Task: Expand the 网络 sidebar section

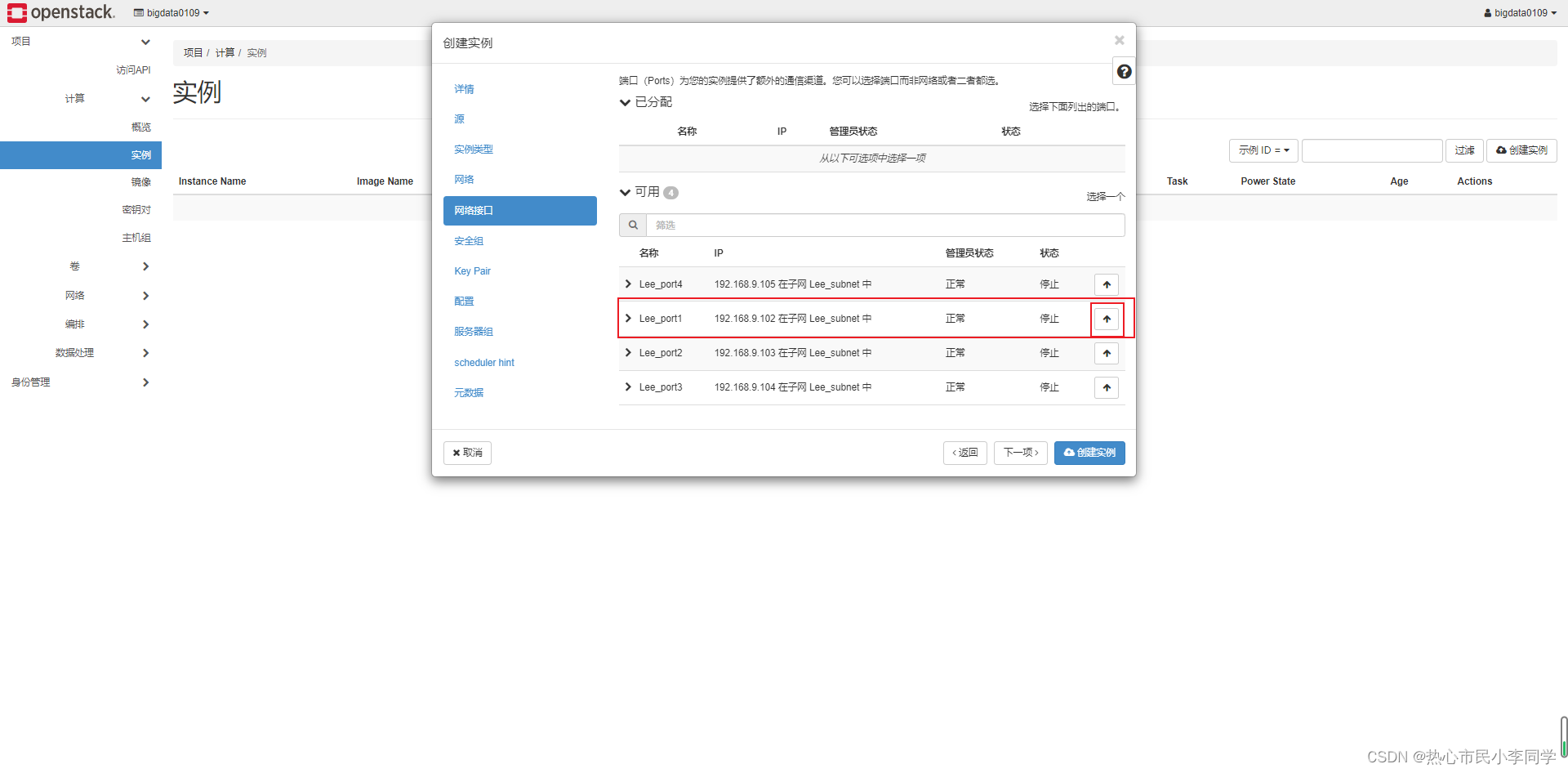Action: (145, 296)
